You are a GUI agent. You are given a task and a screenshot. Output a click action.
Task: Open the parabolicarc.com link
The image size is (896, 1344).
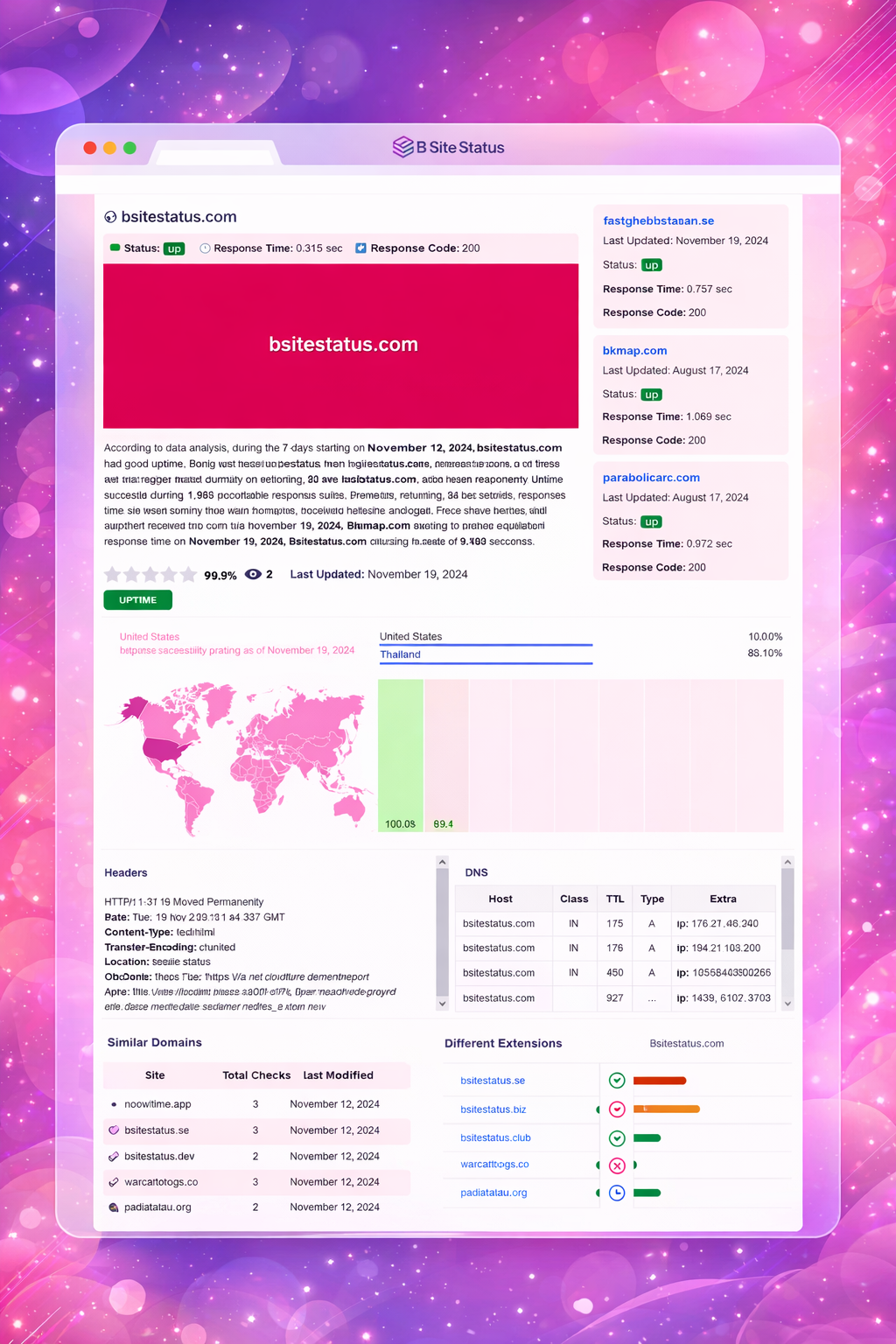pyautogui.click(x=651, y=478)
